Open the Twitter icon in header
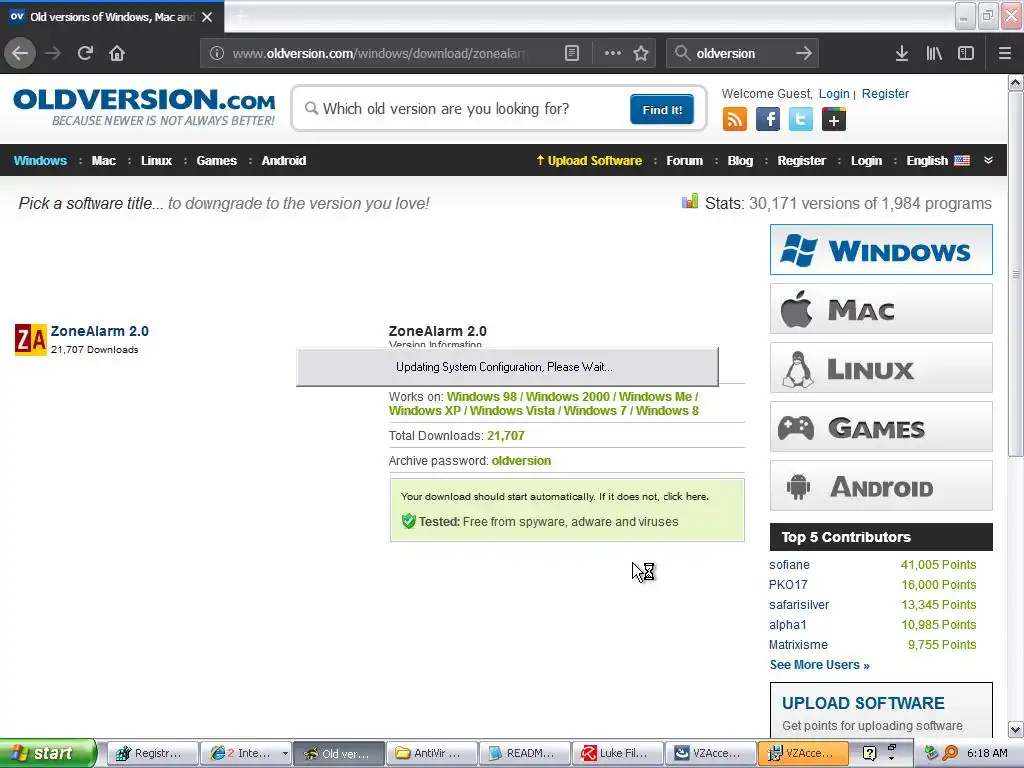This screenshot has height=768, width=1024. 801,120
